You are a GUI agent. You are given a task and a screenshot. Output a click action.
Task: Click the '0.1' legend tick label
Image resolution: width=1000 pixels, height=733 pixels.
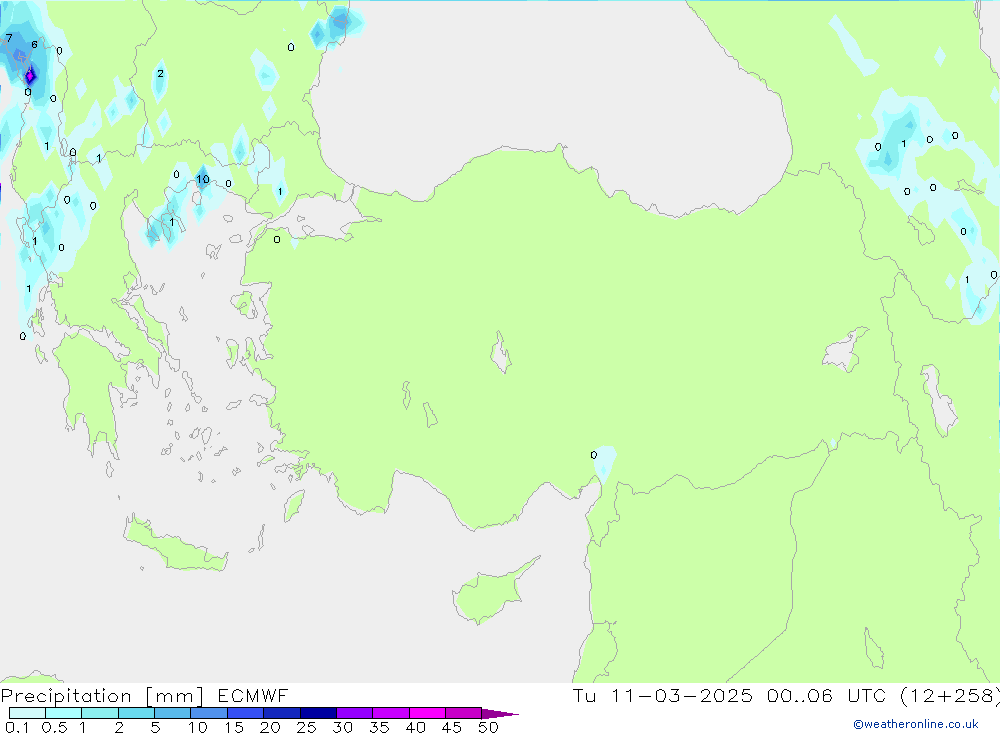coord(17,727)
